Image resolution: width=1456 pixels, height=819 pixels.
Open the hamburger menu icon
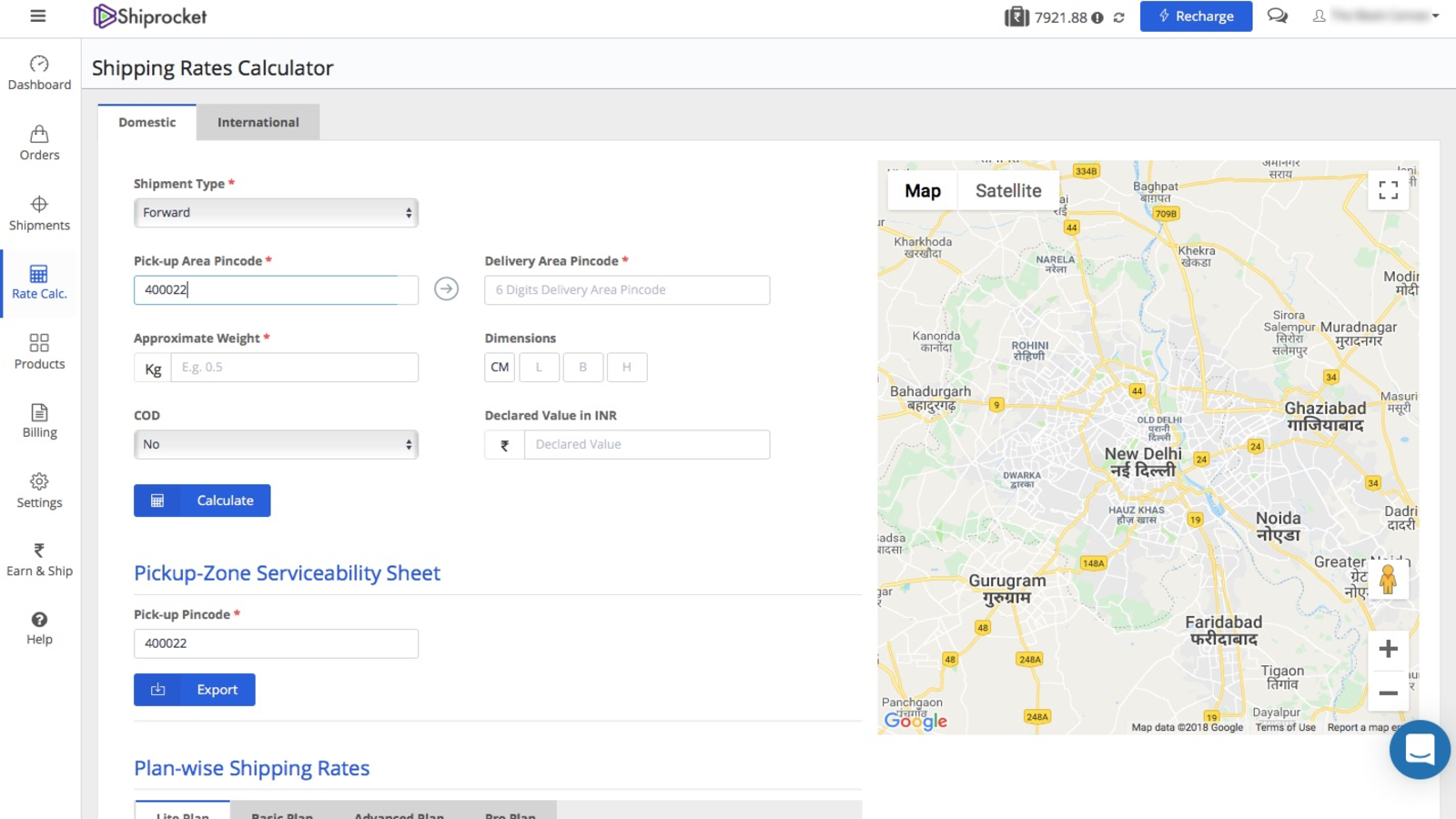[37, 15]
